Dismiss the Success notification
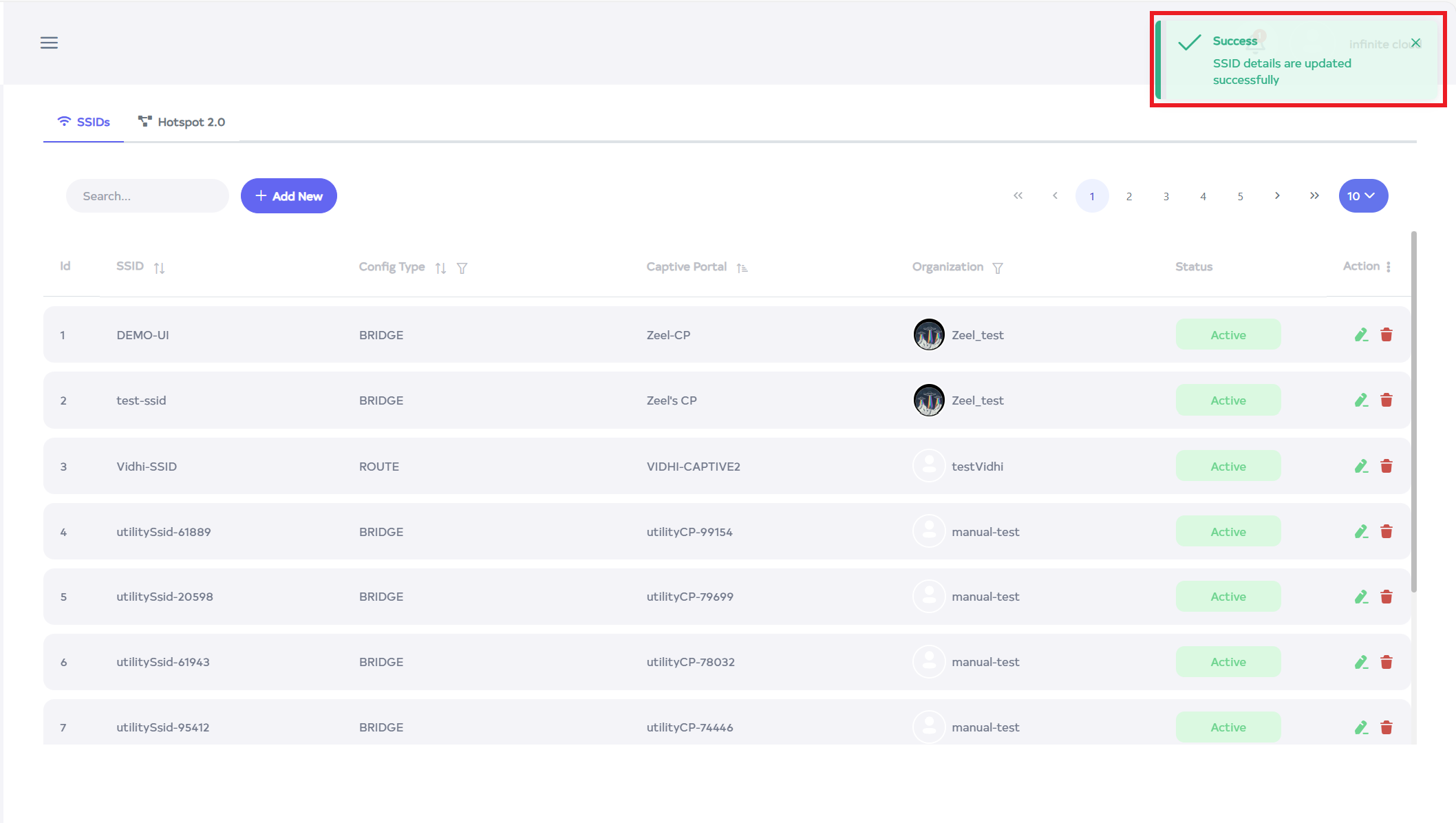Viewport: 1456px width, 823px height. [x=1415, y=43]
